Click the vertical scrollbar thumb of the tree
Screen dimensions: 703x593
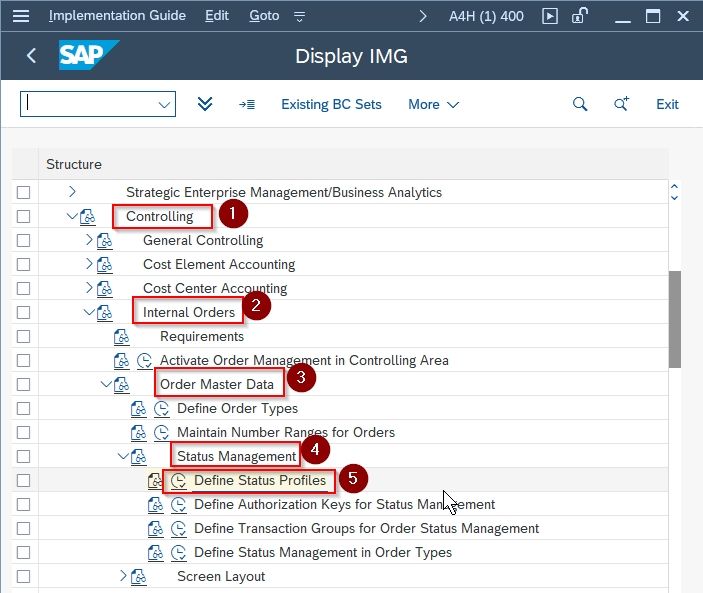coord(674,319)
